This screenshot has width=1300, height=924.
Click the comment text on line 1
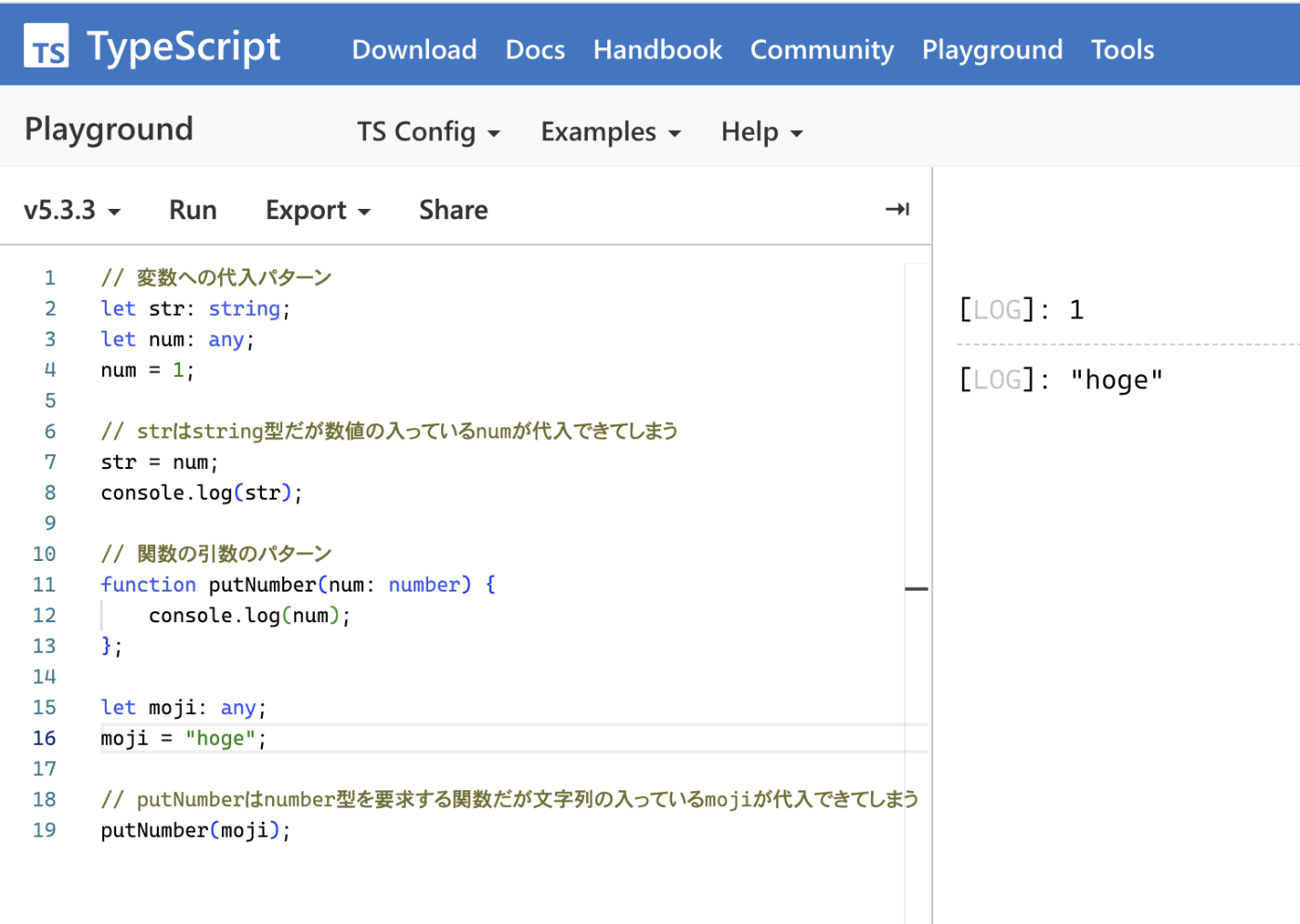click(216, 278)
